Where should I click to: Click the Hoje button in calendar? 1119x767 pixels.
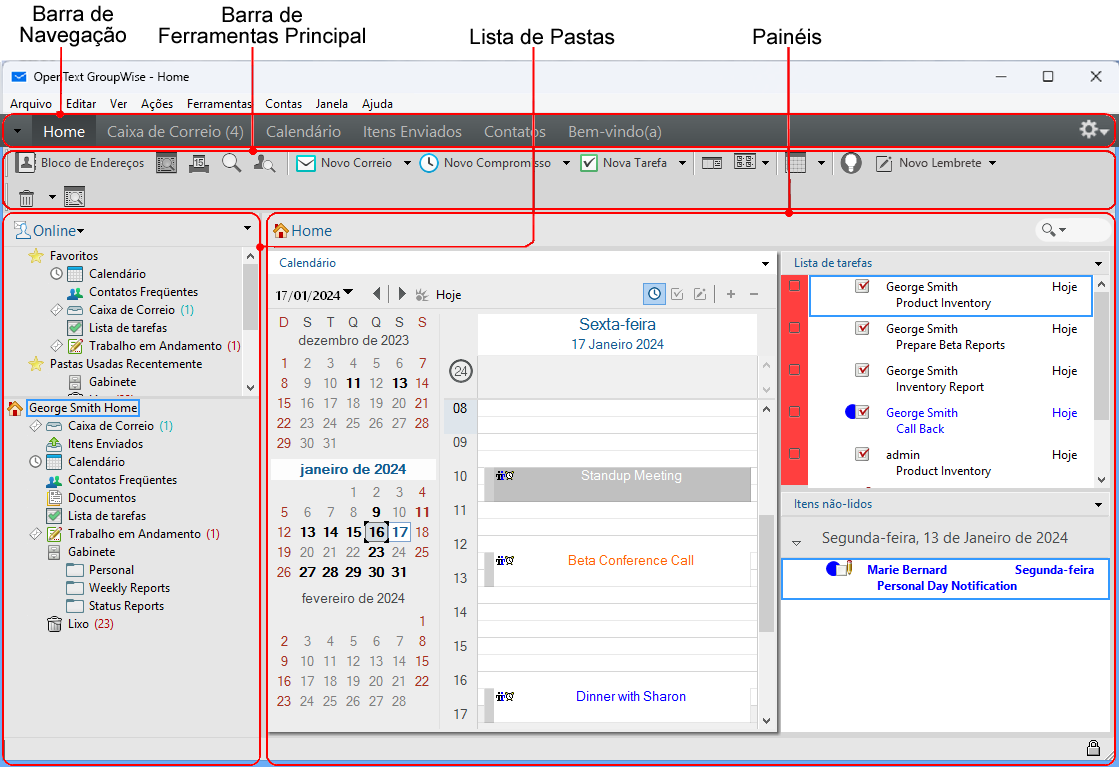pyautogui.click(x=448, y=295)
